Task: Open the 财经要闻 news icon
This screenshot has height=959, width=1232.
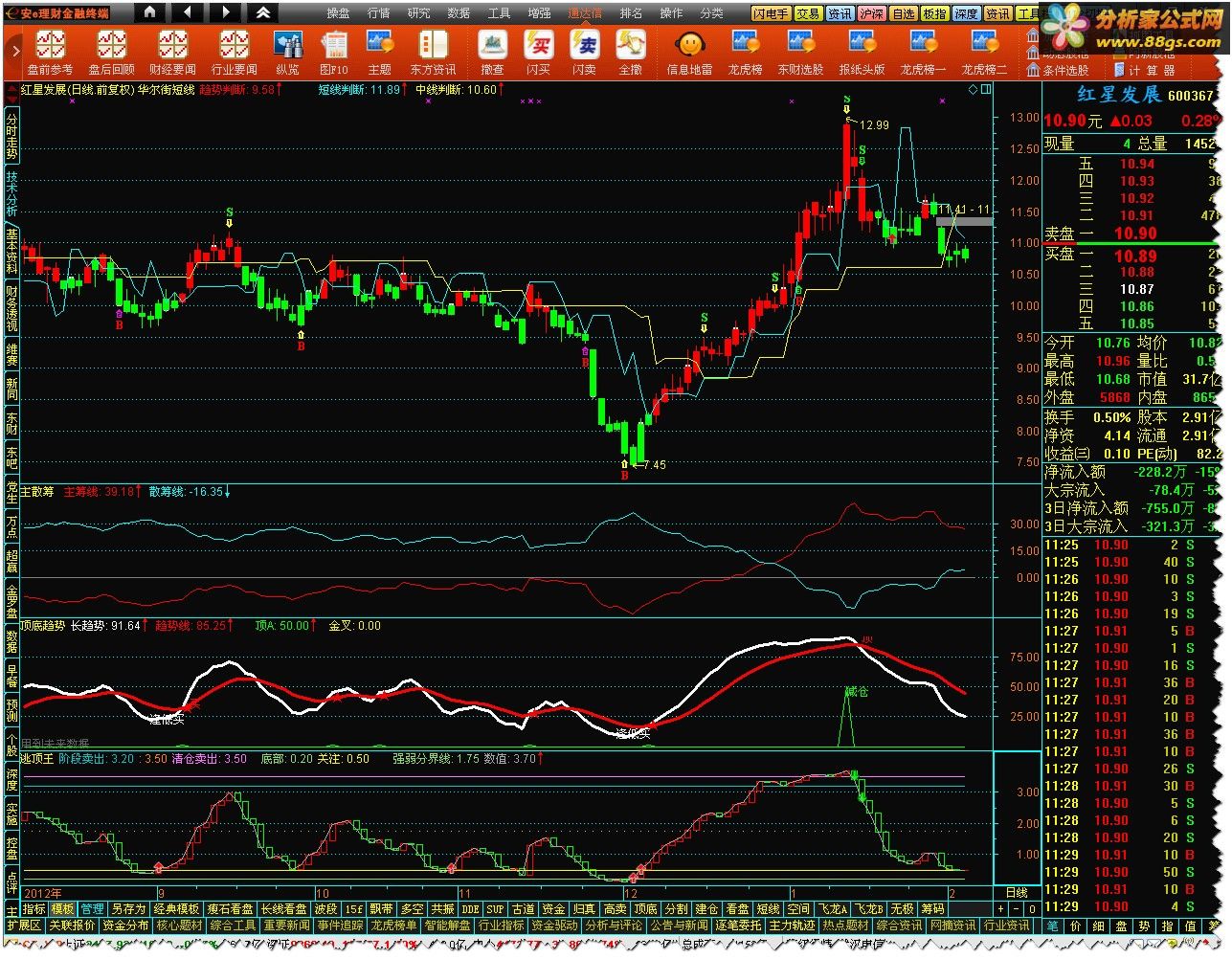Action: coord(172,52)
